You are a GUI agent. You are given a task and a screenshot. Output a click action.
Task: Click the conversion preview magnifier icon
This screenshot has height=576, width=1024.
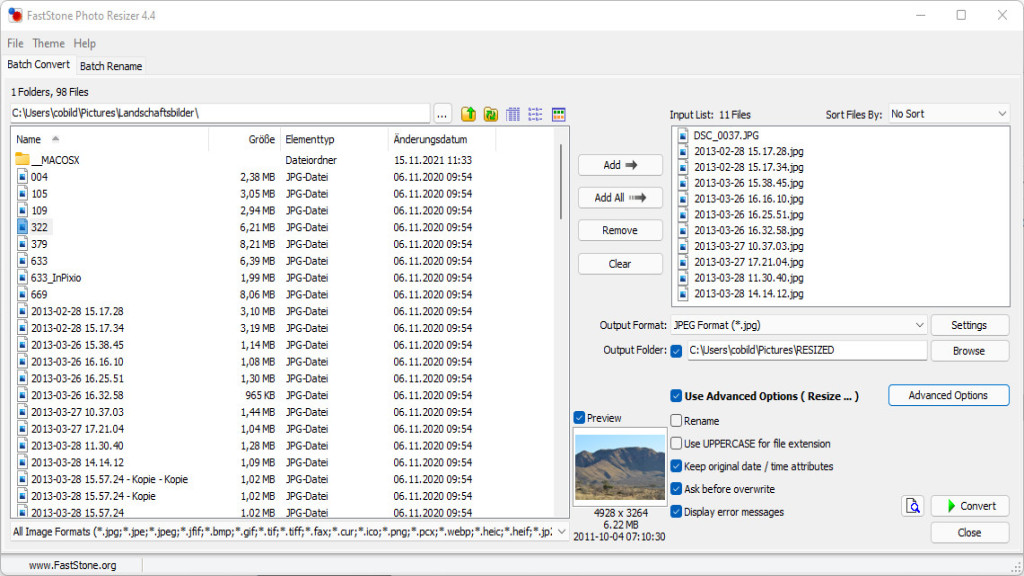click(x=911, y=506)
